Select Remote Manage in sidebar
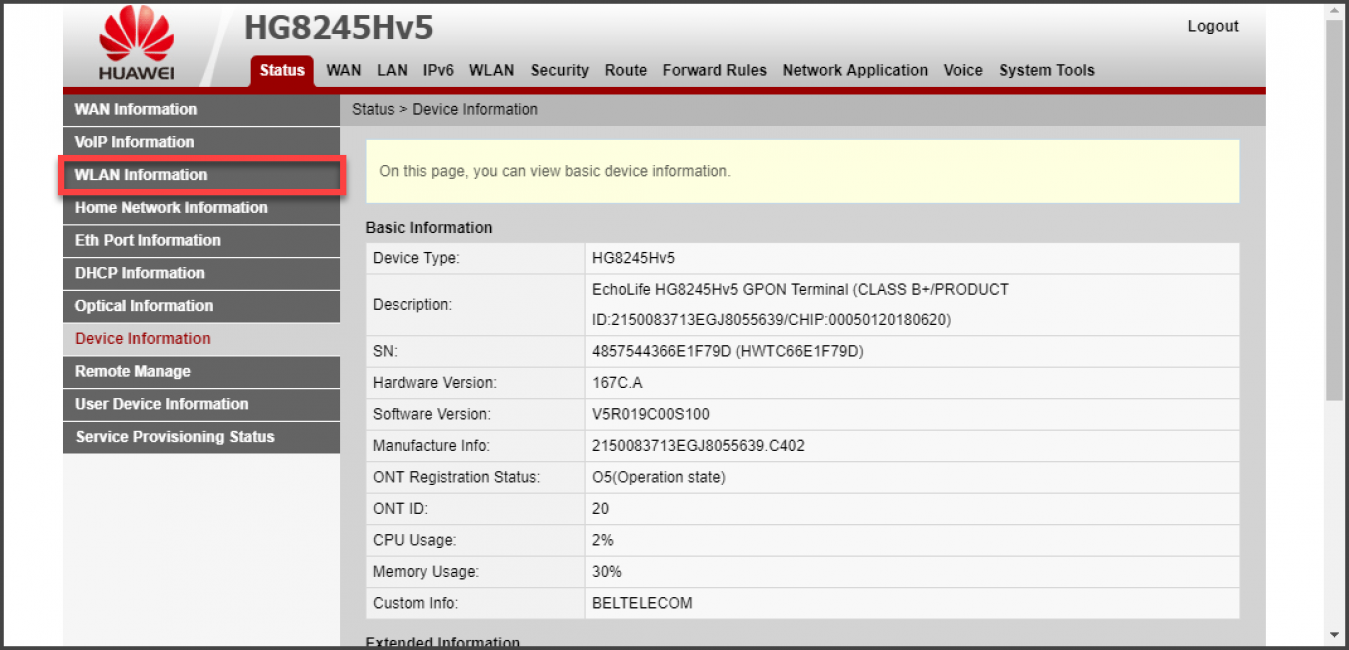1349x650 pixels. tap(133, 371)
